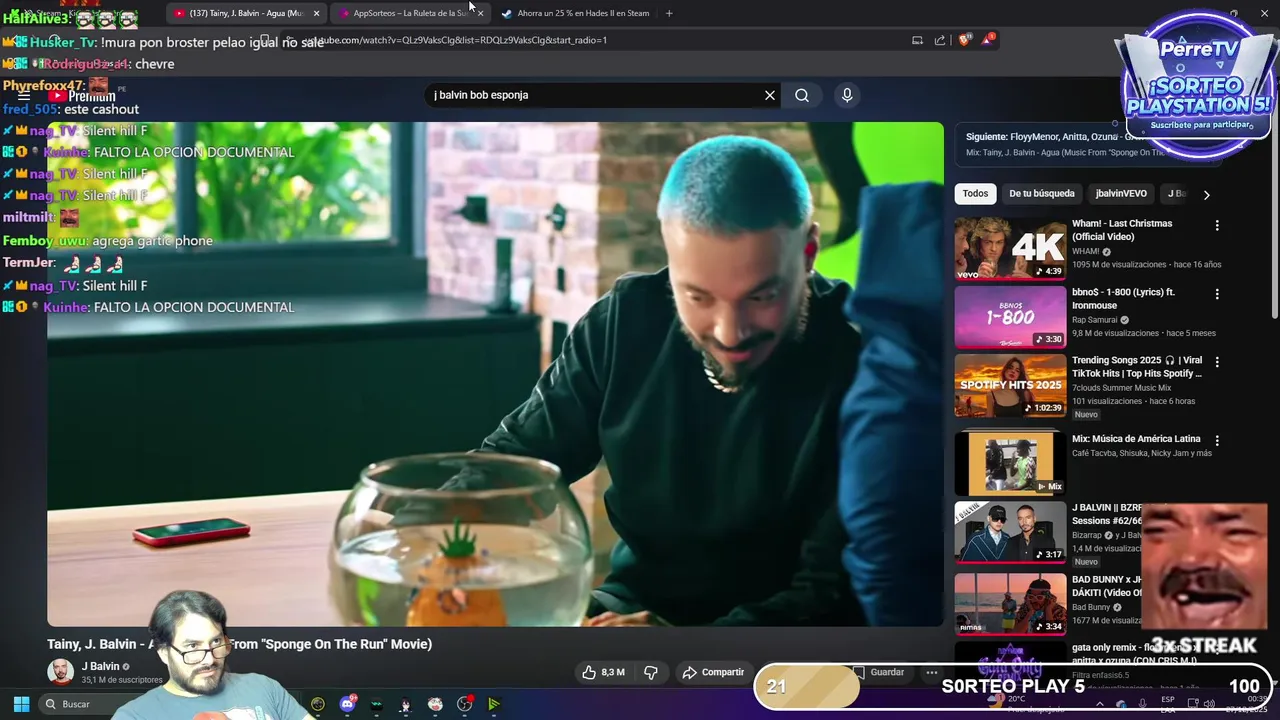Viewport: 1280px width, 720px height.
Task: Open Bad Bunny DÁKITI video thumbnail
Action: point(1010,603)
